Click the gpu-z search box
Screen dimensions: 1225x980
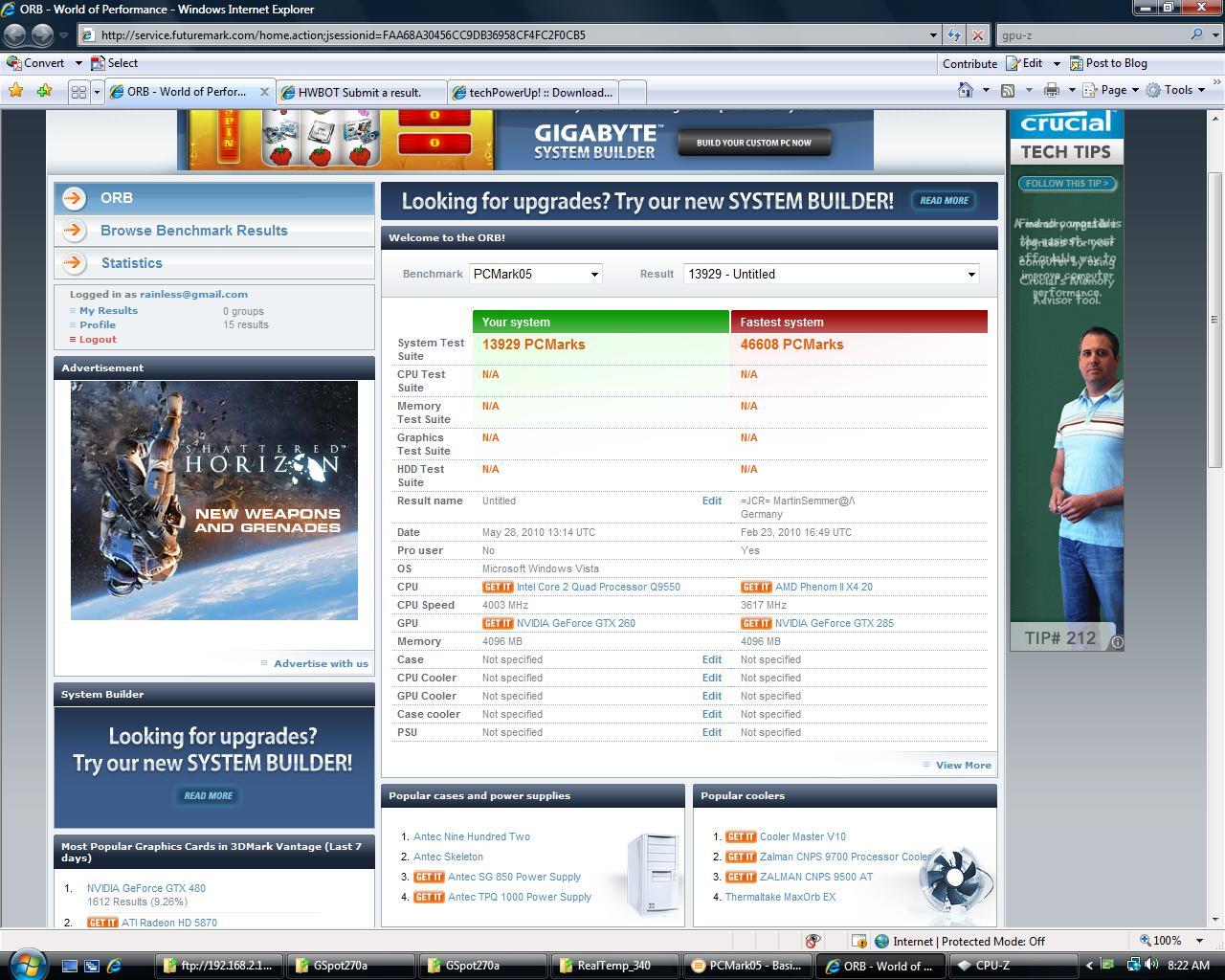[1091, 34]
